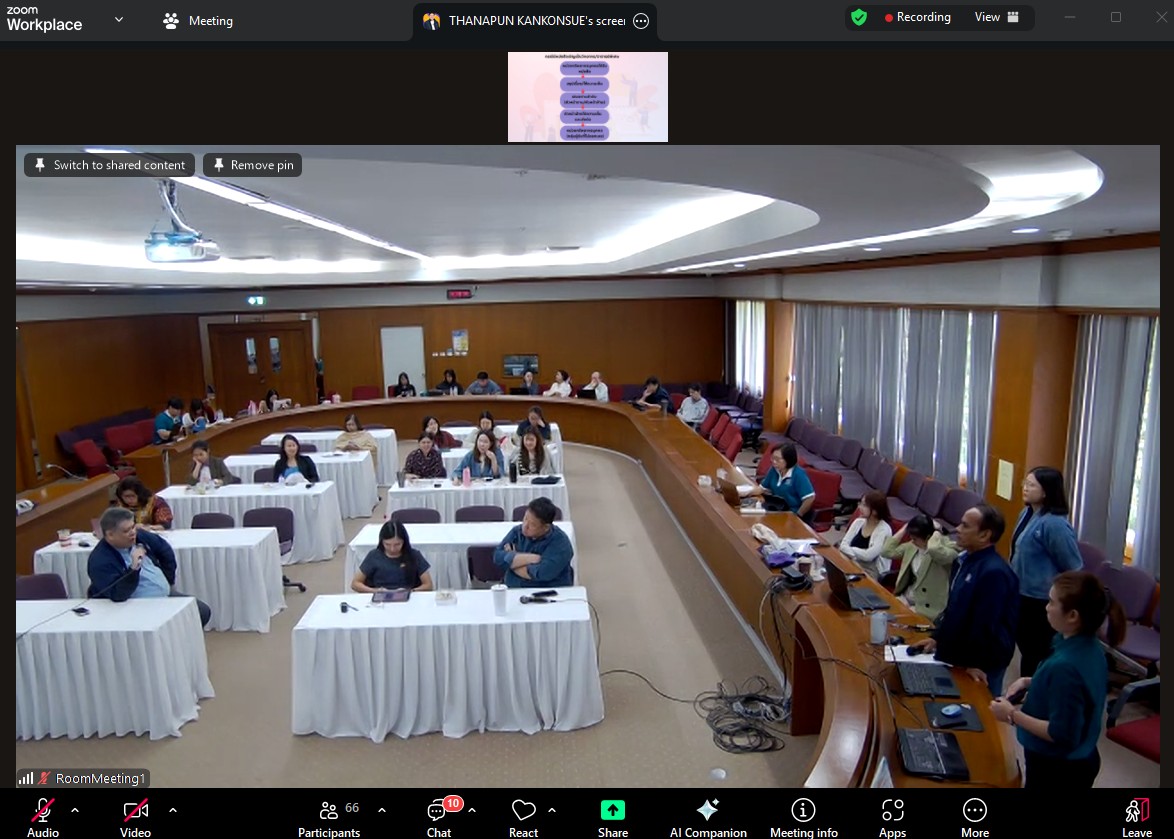Screen dimensions: 1174x839
Task: Open Meeting info
Action: (803, 817)
